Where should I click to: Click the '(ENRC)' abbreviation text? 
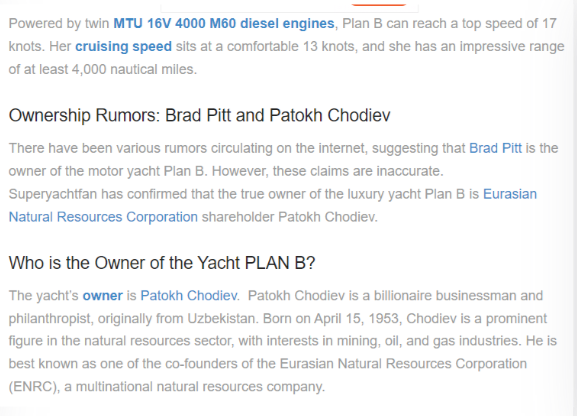pos(34,387)
